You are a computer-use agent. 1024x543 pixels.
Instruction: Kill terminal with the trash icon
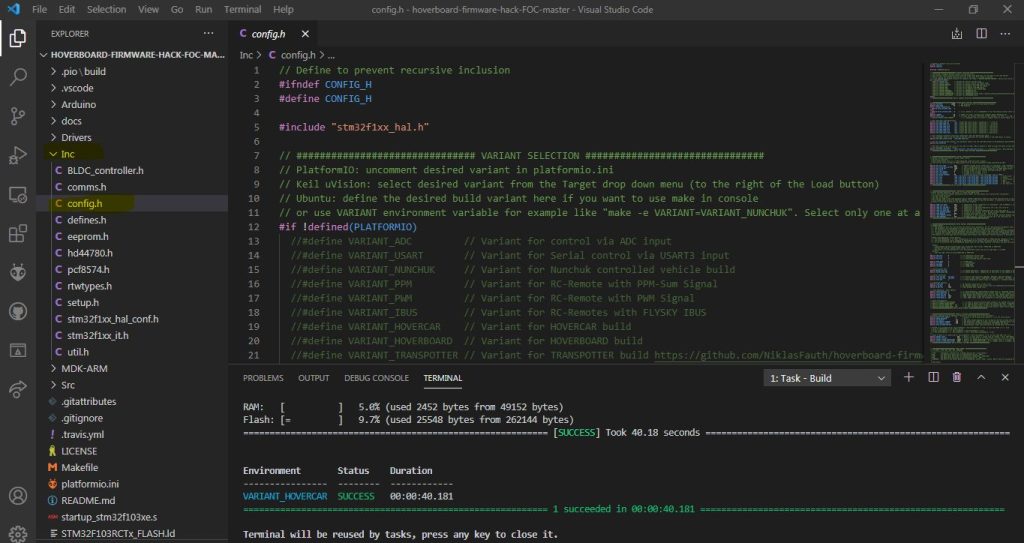click(x=957, y=377)
